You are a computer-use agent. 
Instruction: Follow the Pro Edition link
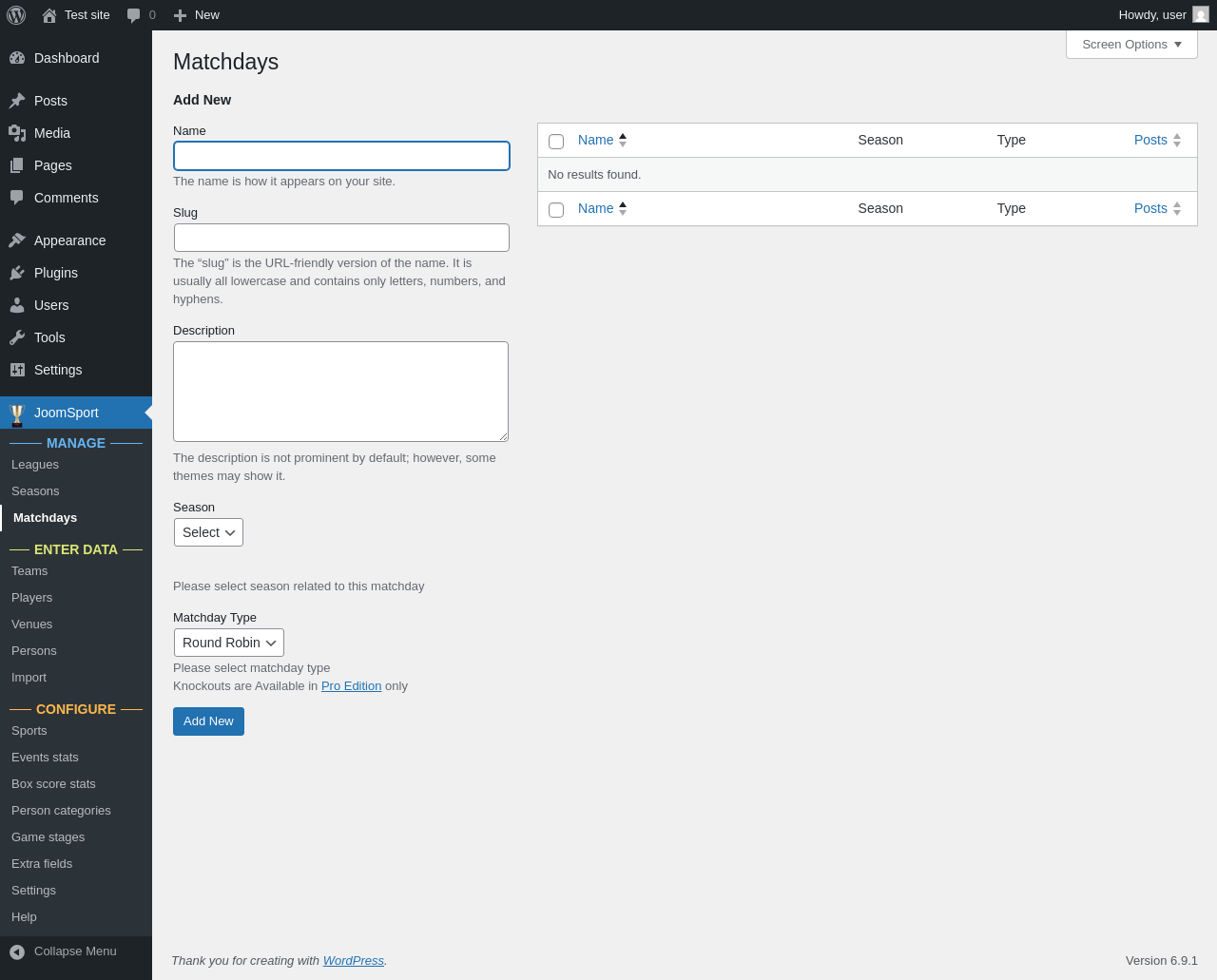pyautogui.click(x=351, y=686)
